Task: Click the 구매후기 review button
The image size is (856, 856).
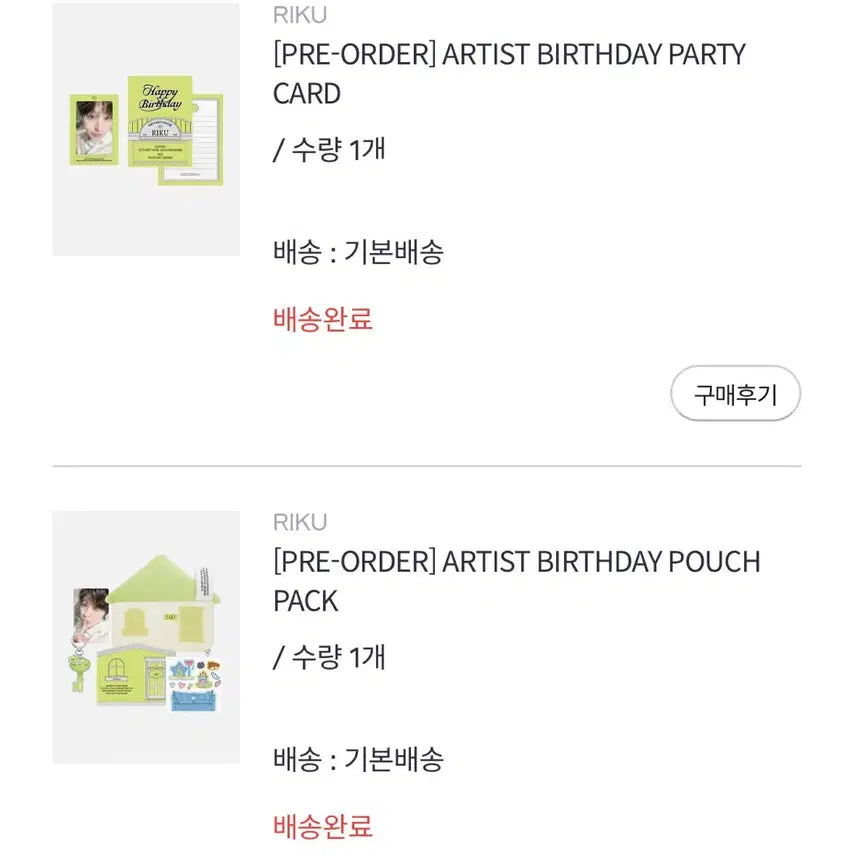Action: (735, 394)
